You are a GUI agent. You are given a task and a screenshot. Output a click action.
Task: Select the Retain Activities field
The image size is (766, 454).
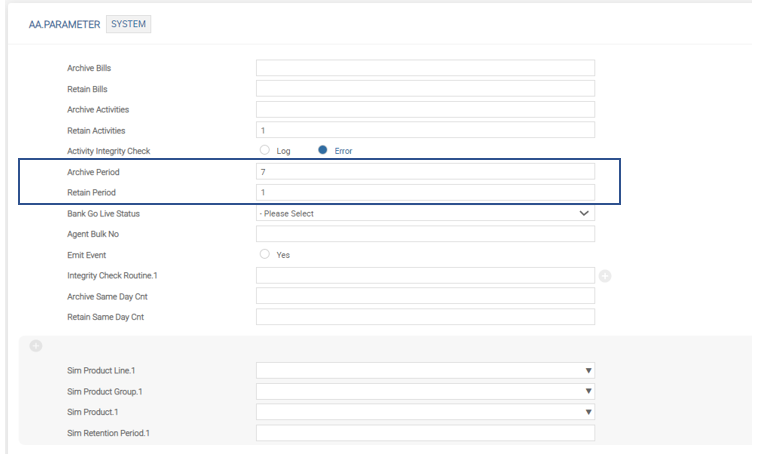click(x=425, y=130)
